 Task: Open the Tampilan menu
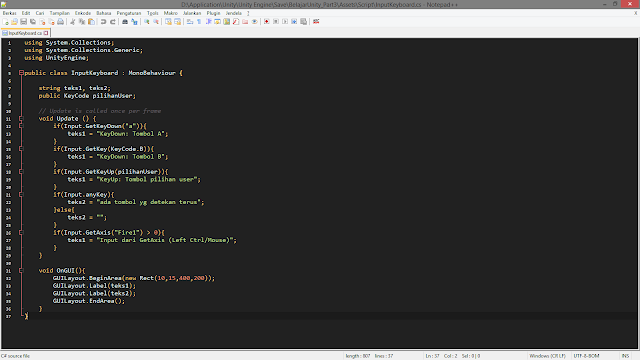pyautogui.click(x=60, y=13)
